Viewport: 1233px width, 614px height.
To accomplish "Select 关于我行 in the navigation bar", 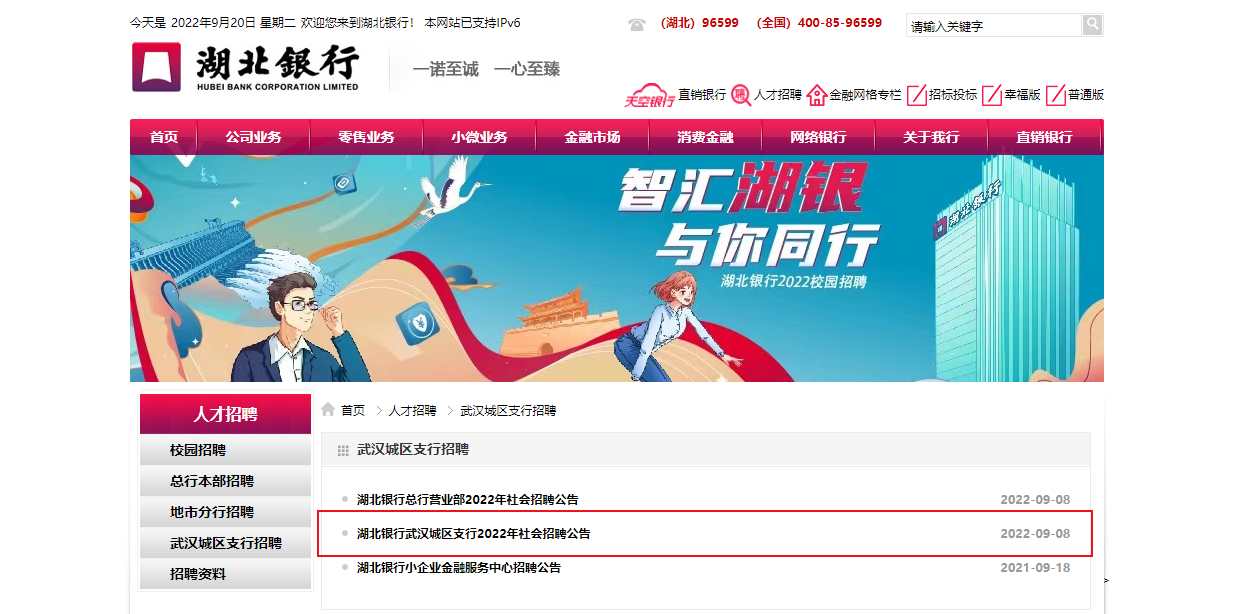I will (931, 137).
